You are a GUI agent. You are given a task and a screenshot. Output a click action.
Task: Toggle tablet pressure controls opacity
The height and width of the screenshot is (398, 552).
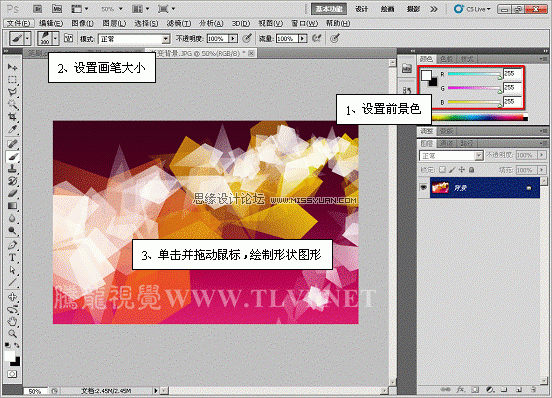click(x=247, y=38)
